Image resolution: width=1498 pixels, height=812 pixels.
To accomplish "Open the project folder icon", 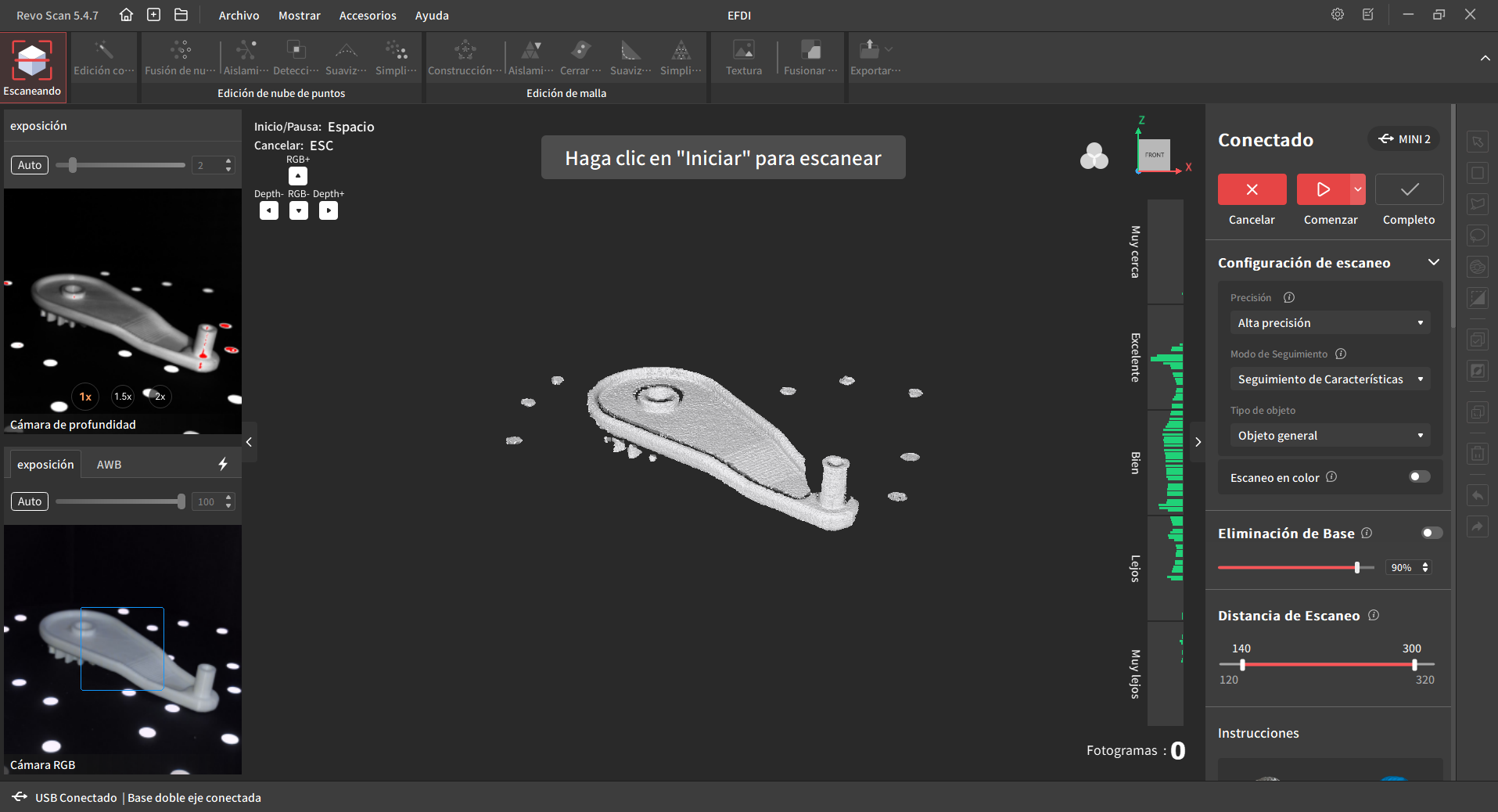I will pos(181,15).
